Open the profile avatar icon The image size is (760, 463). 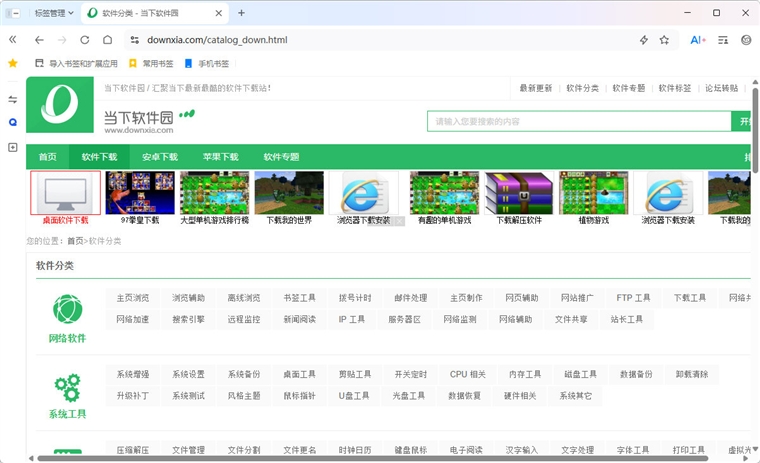pyautogui.click(x=746, y=40)
